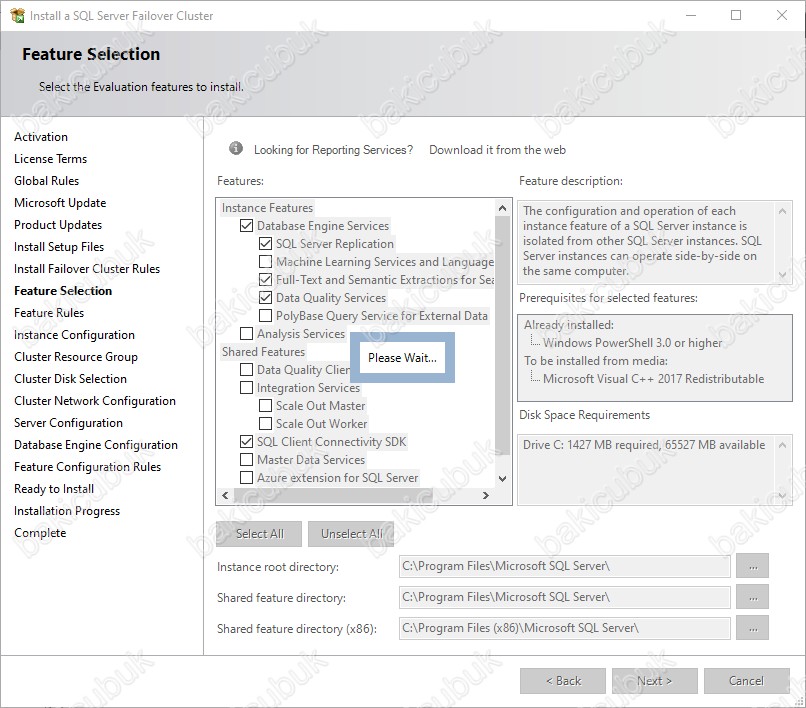
Task: Select the Feature Selection sidebar step
Action: pos(63,291)
